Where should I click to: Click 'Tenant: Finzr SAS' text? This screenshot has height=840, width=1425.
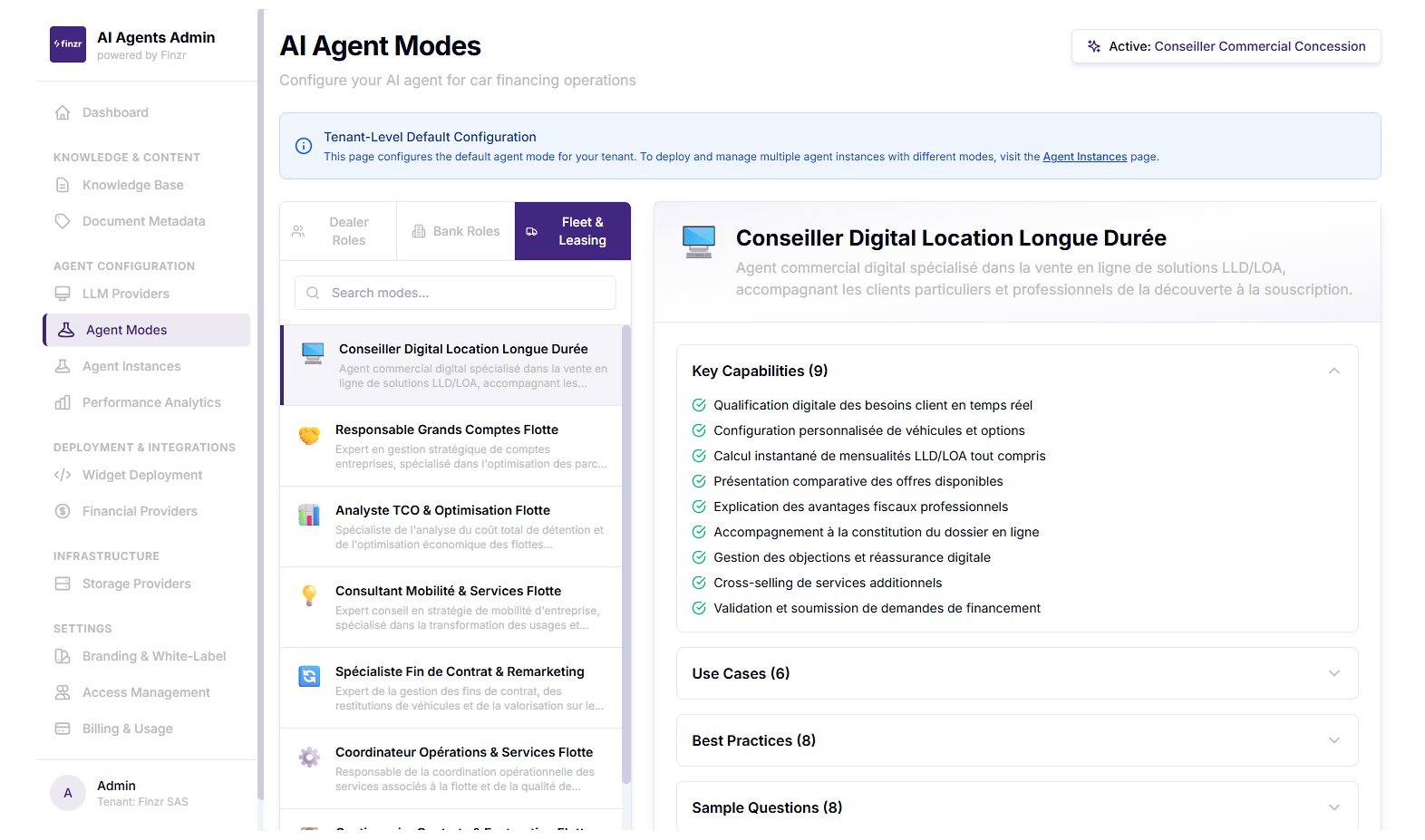(142, 802)
